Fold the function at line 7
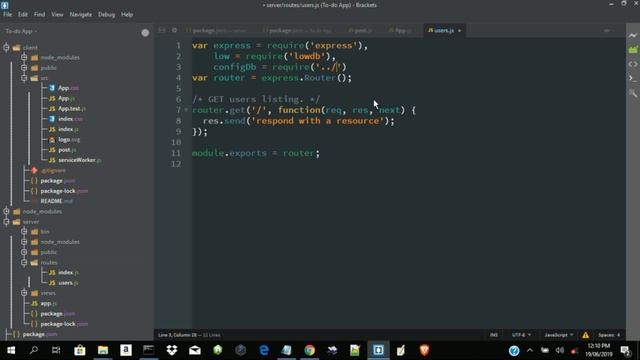The height and width of the screenshot is (360, 640). click(187, 110)
